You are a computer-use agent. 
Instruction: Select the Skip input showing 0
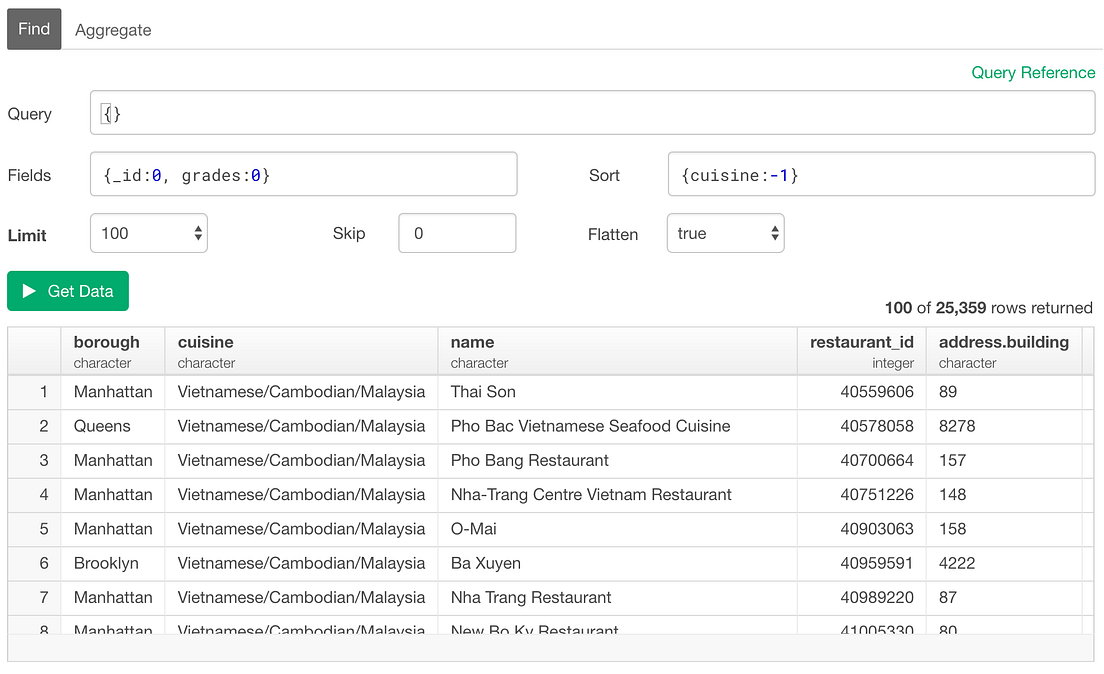coord(457,232)
